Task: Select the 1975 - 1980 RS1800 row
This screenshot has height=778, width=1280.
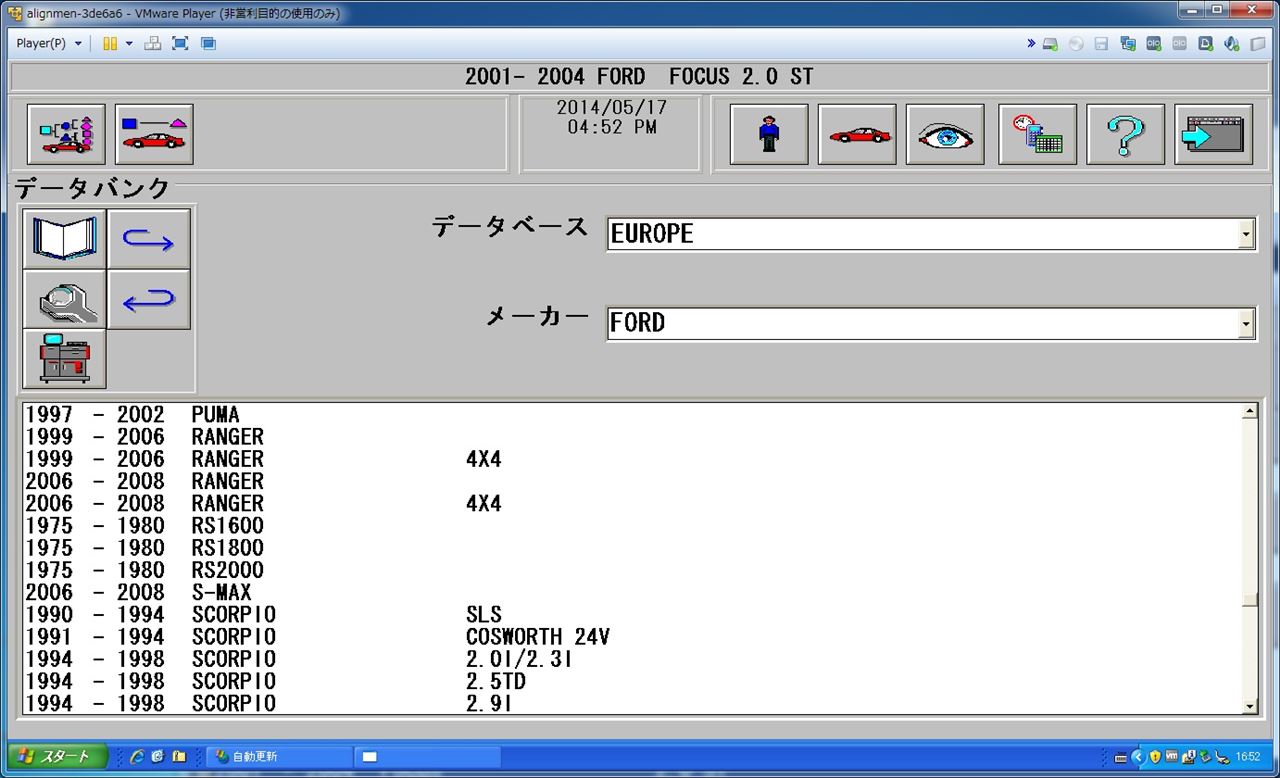Action: [x=631, y=548]
